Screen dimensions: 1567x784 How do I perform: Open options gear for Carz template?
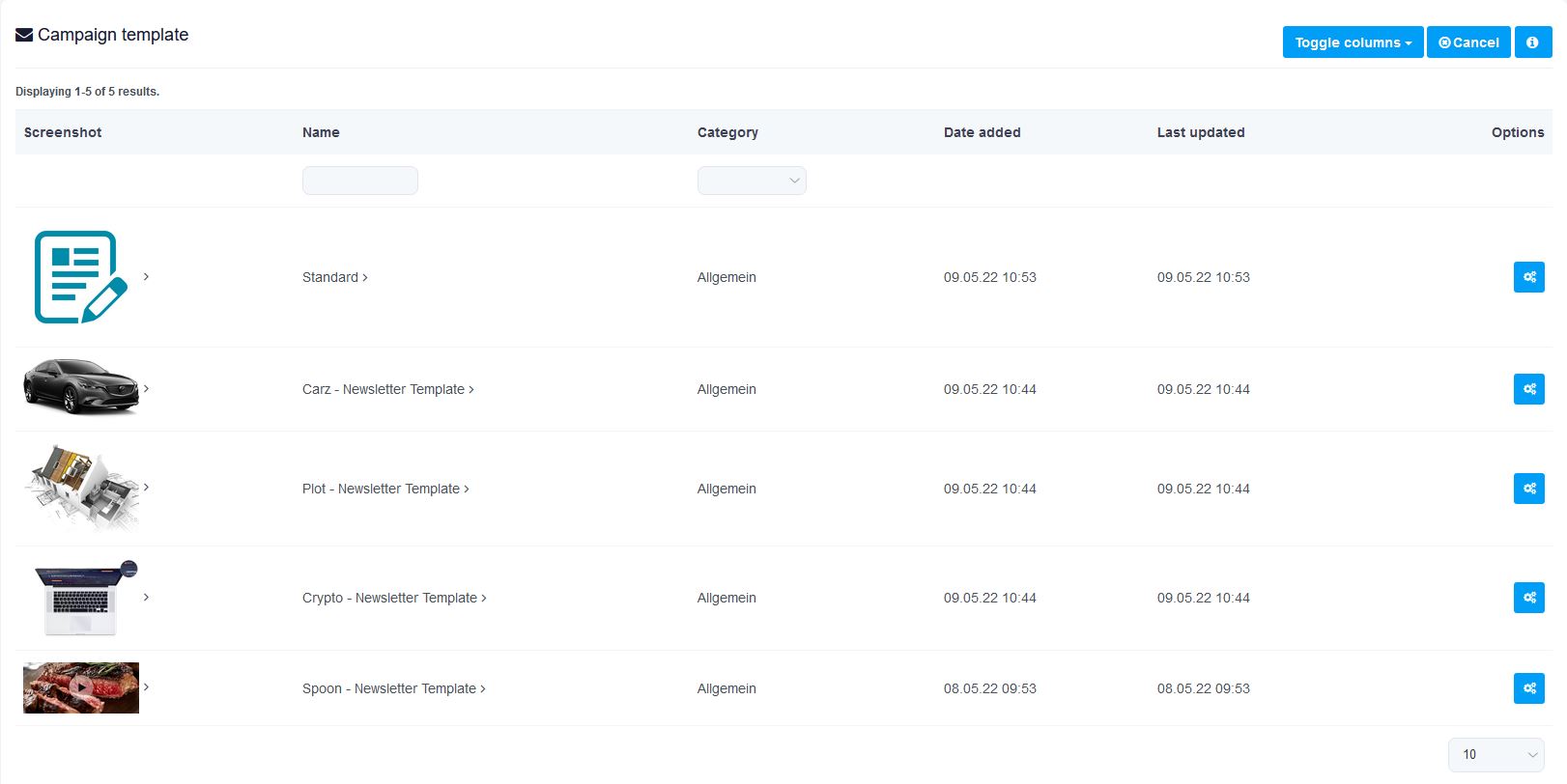[x=1528, y=389]
